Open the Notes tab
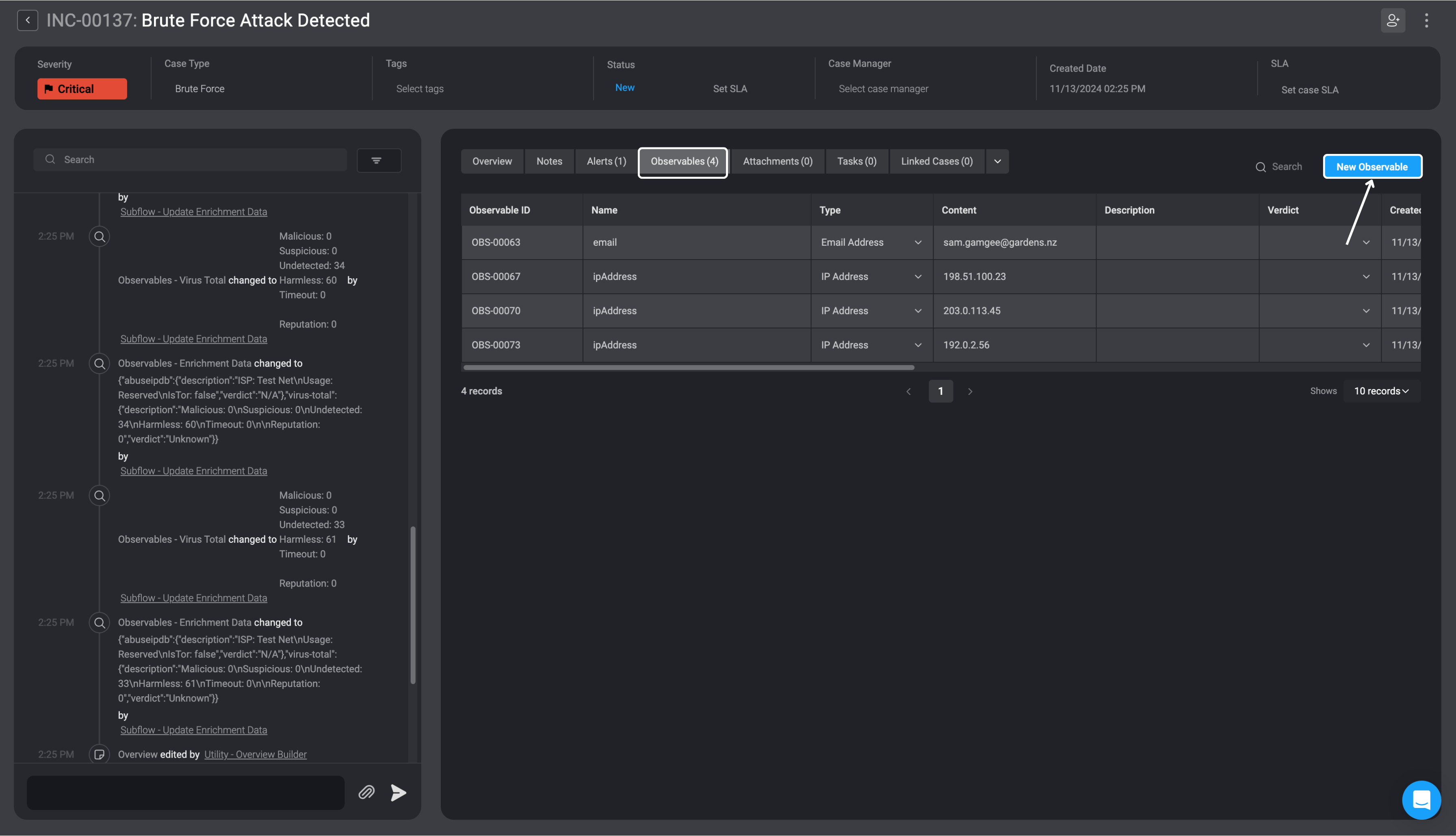Viewport: 1456px width, 836px height. point(549,161)
